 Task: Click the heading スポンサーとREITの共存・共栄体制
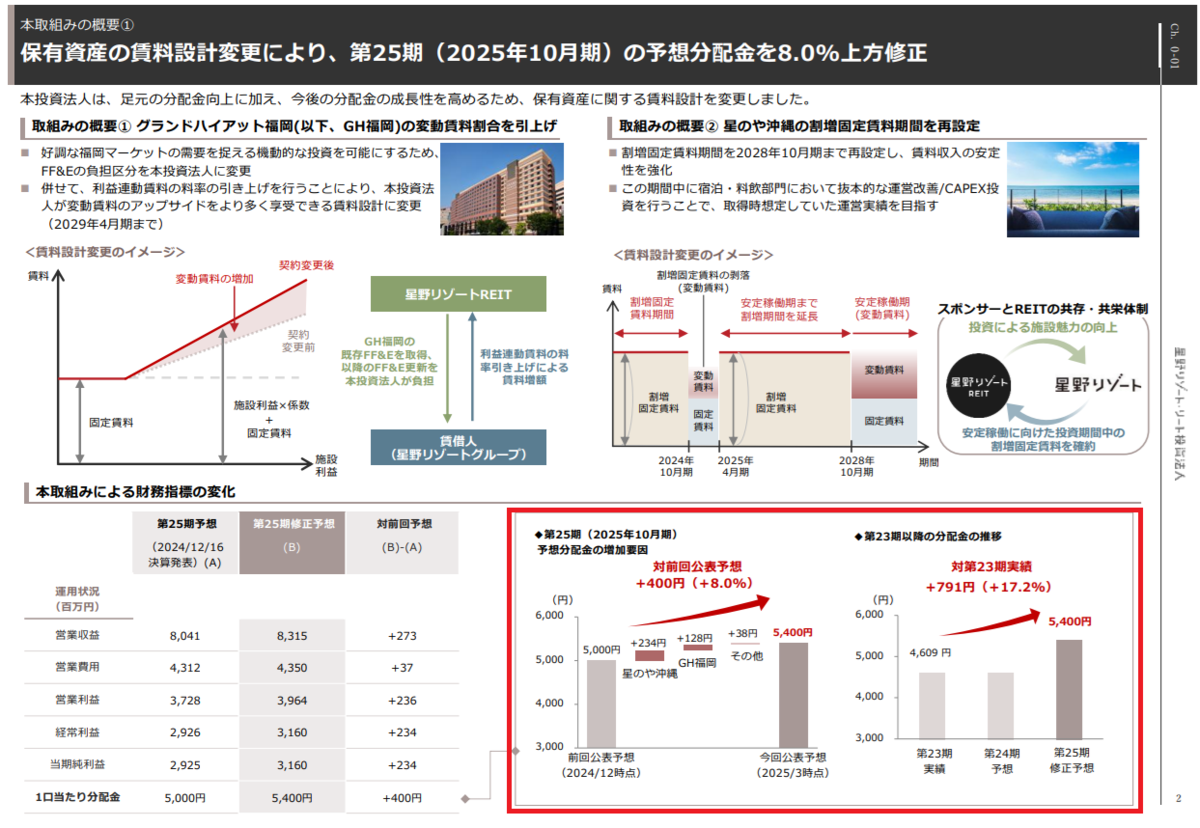(x=1042, y=311)
